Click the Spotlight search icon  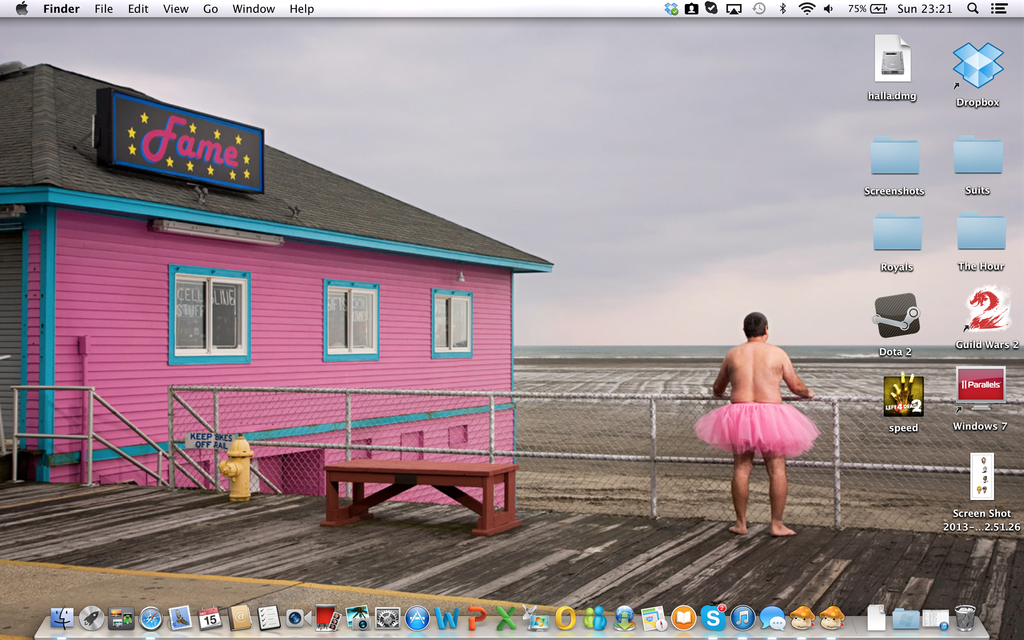point(972,9)
